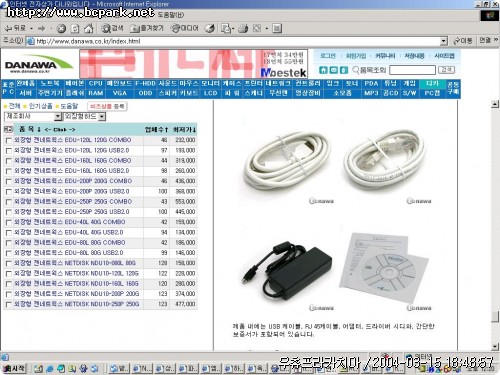Stop page loading with the Stop icon
The width and height of the screenshot is (500, 375).
[x=61, y=29]
